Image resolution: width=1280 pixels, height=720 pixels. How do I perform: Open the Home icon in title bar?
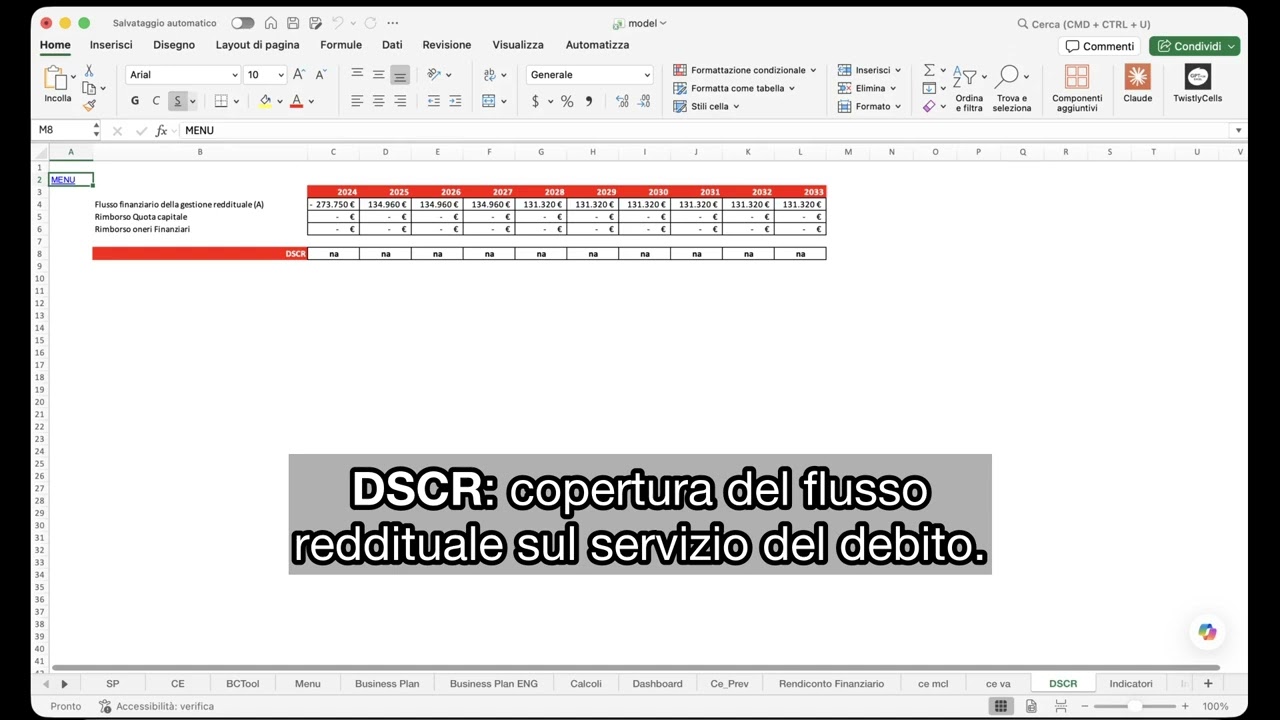click(x=271, y=23)
